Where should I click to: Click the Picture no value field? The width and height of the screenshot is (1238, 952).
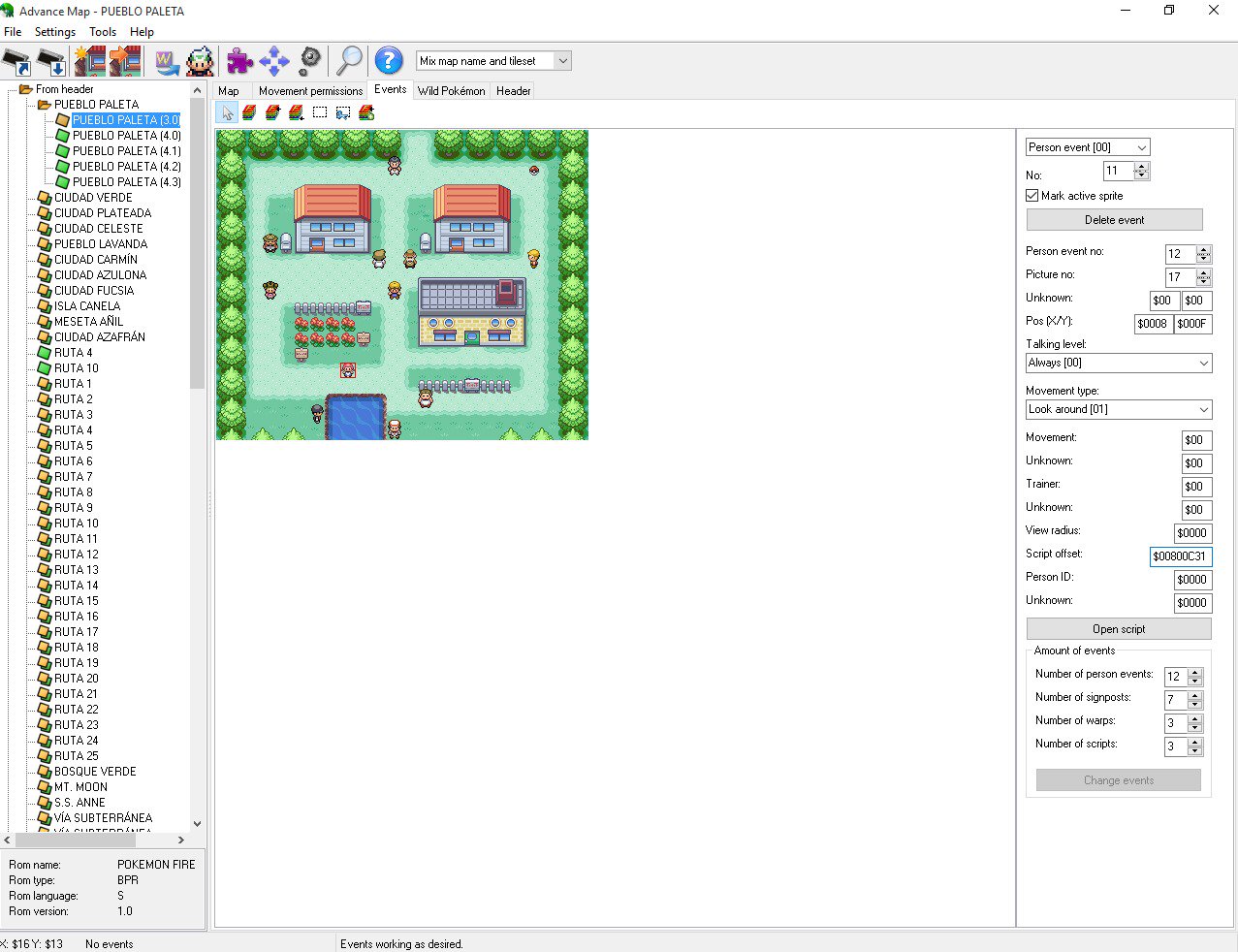[x=1180, y=277]
